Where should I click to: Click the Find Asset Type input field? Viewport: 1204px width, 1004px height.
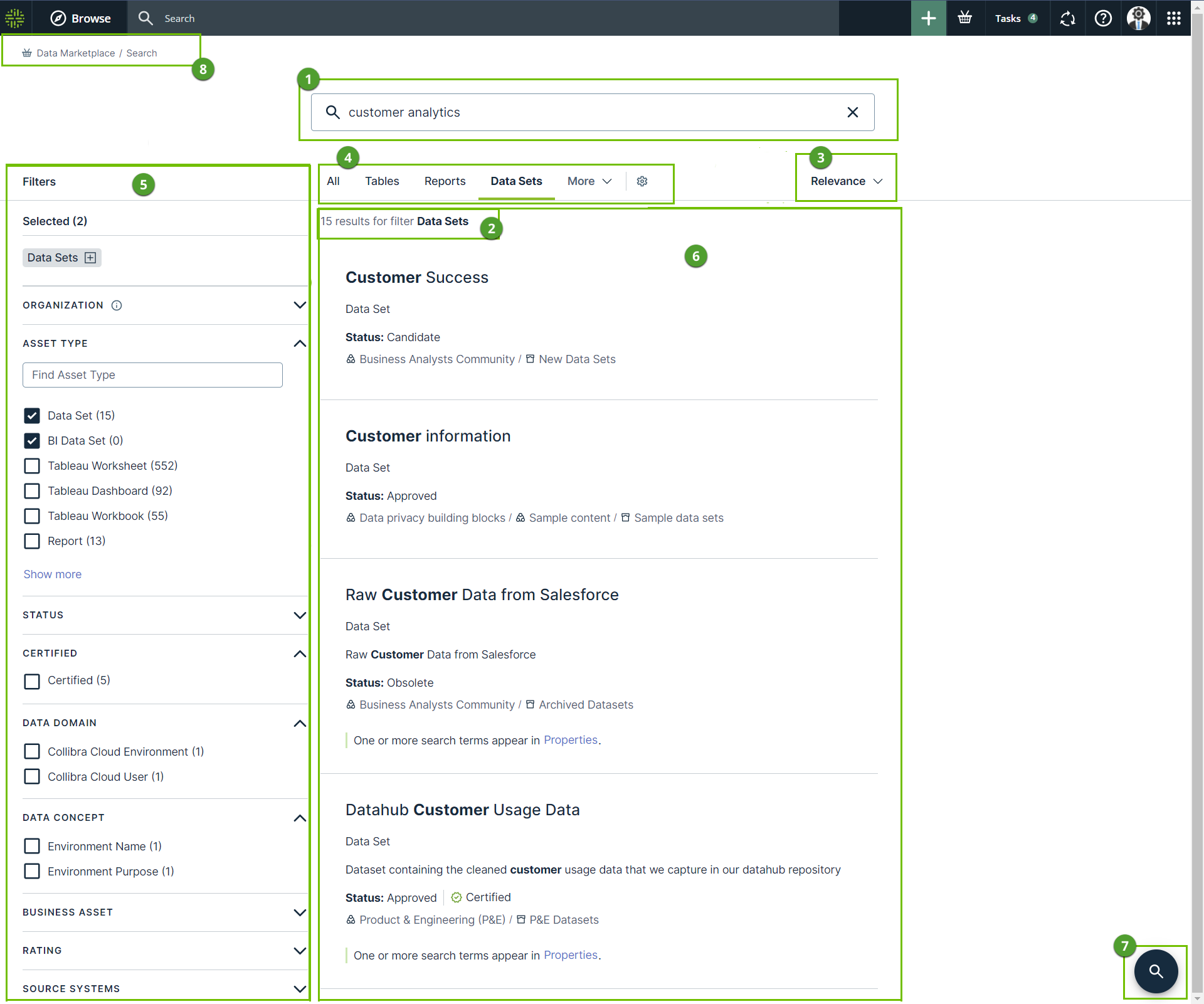(152, 375)
